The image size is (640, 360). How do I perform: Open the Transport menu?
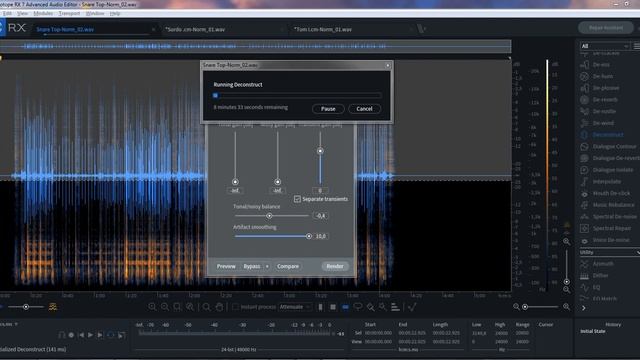pos(69,13)
